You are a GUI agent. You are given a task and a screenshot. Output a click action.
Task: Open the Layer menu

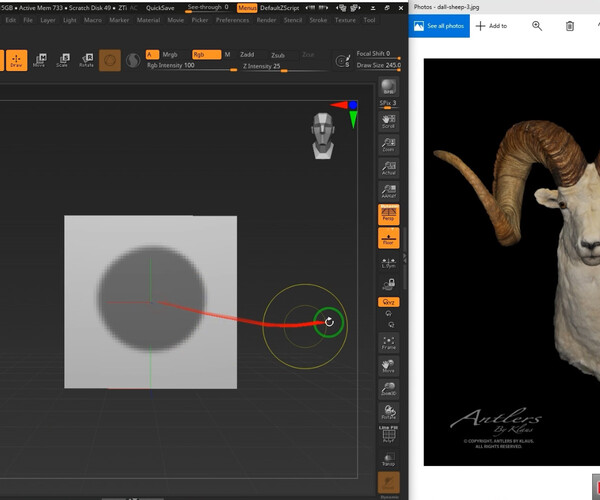point(48,20)
